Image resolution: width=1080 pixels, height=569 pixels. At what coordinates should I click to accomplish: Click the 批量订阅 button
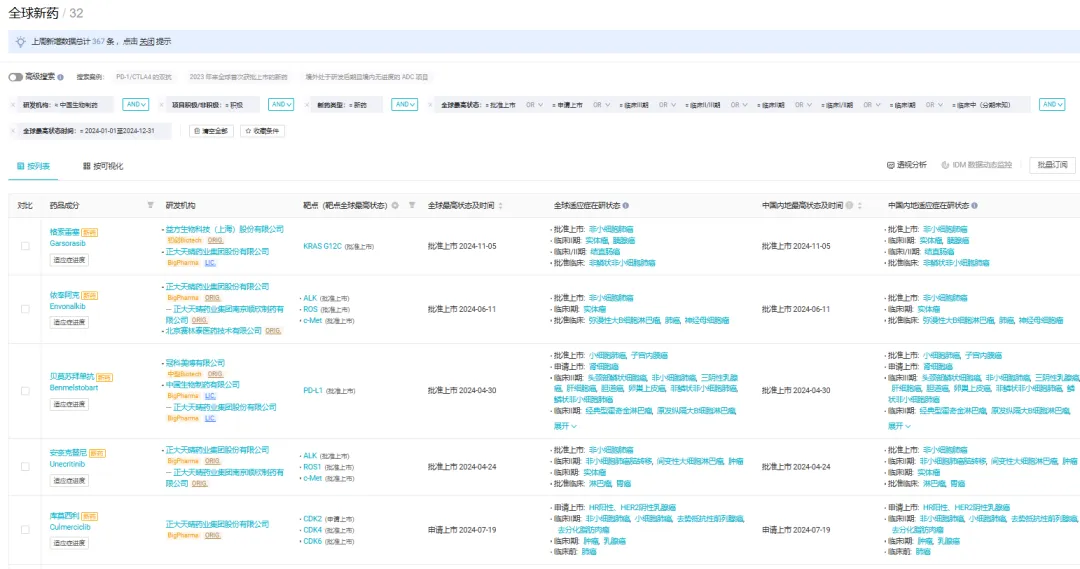point(1051,165)
